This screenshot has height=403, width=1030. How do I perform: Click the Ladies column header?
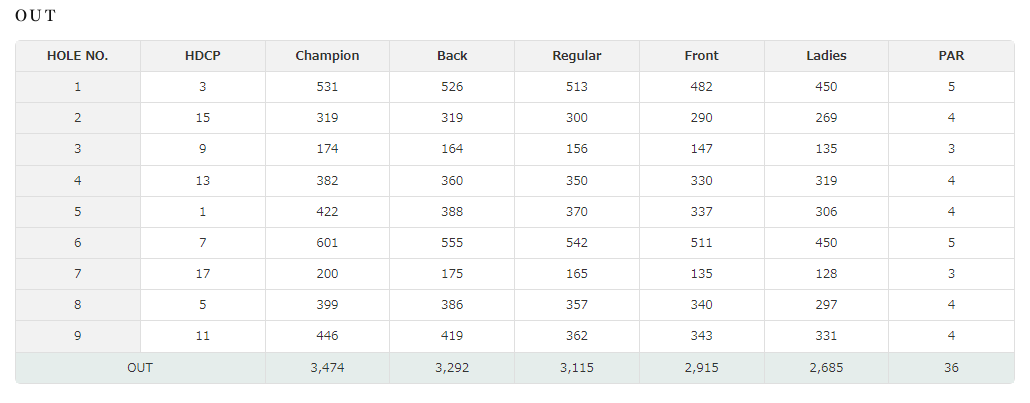click(826, 56)
